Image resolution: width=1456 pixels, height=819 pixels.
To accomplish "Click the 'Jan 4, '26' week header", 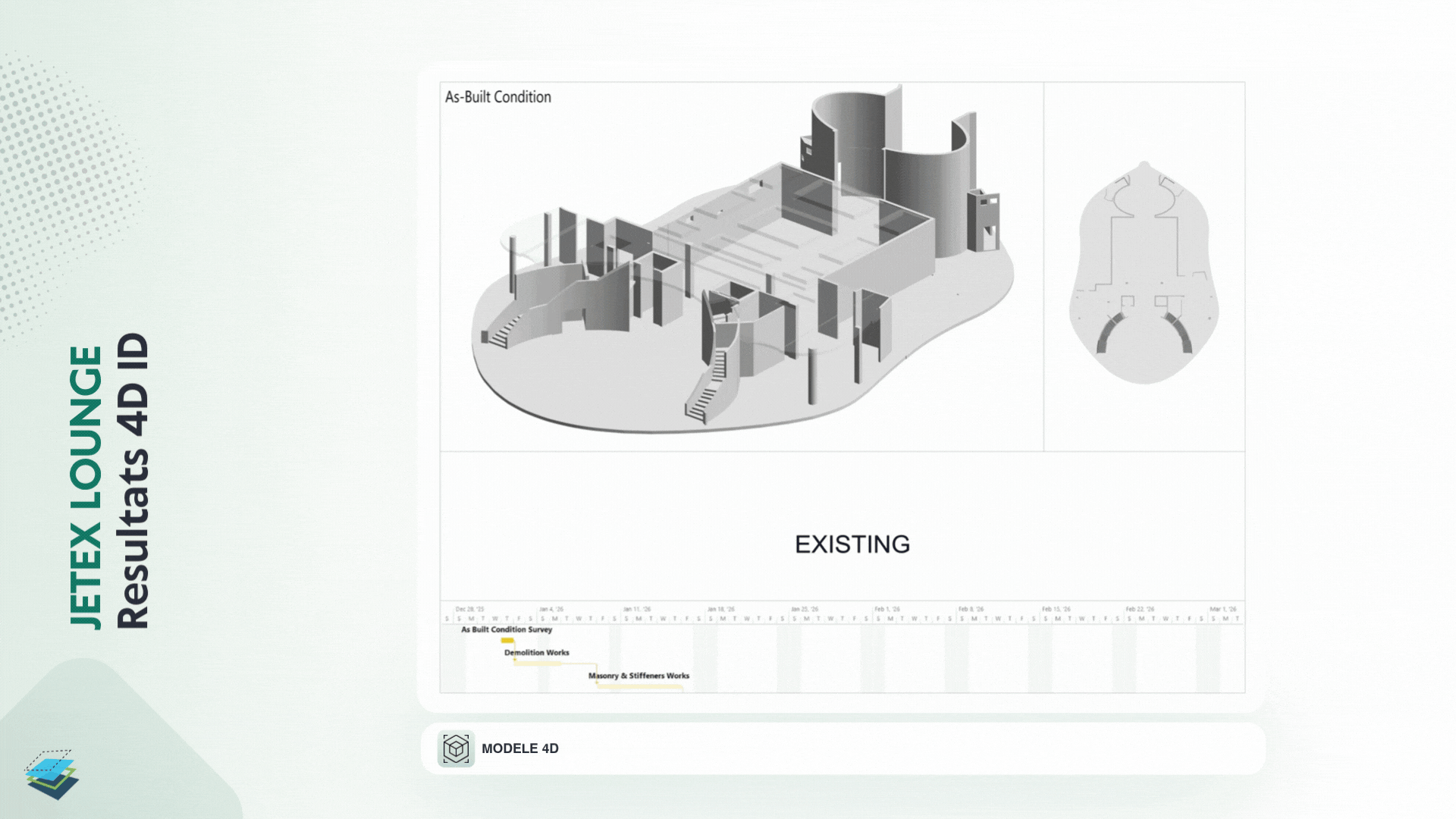I will coord(551,609).
